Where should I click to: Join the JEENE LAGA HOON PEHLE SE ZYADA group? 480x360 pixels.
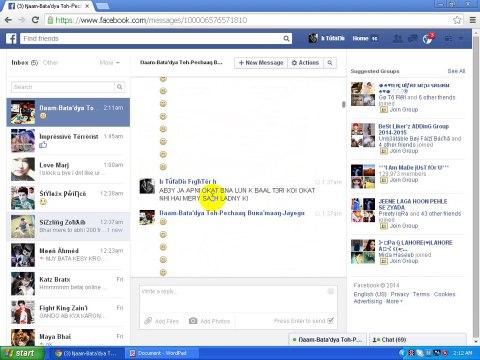399,226
